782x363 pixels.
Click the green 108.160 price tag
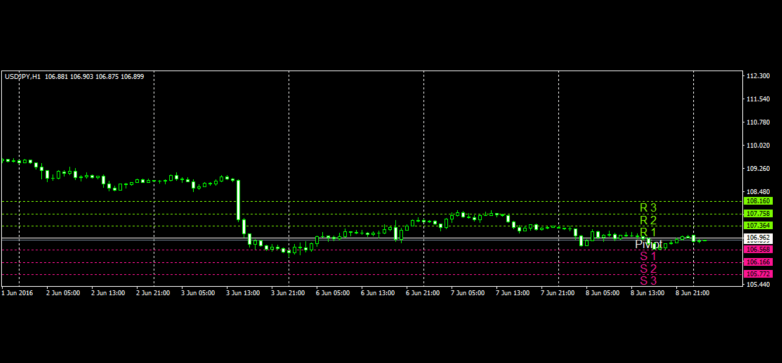(758, 201)
